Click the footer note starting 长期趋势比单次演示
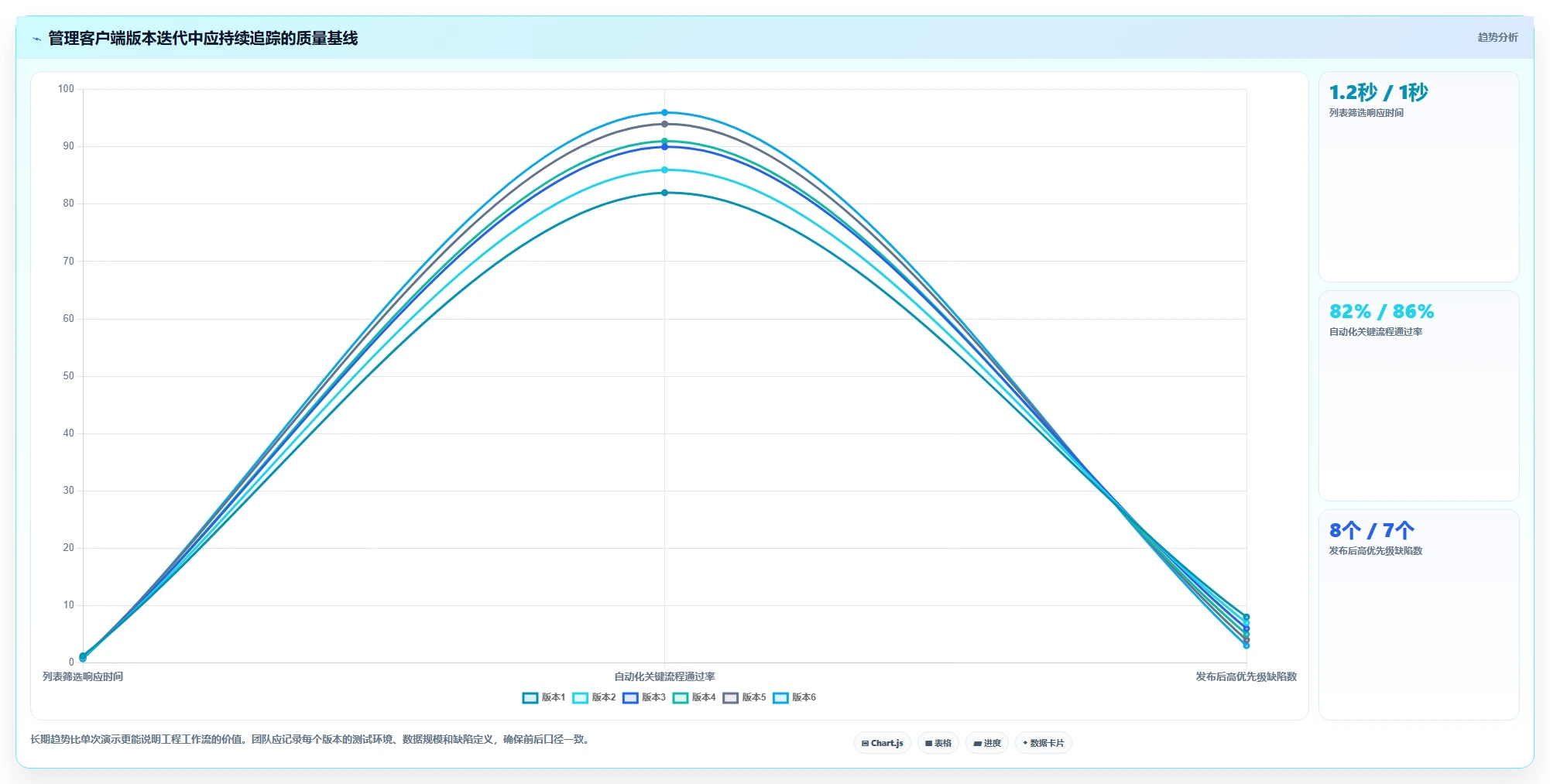Image resolution: width=1550 pixels, height=784 pixels. [312, 740]
